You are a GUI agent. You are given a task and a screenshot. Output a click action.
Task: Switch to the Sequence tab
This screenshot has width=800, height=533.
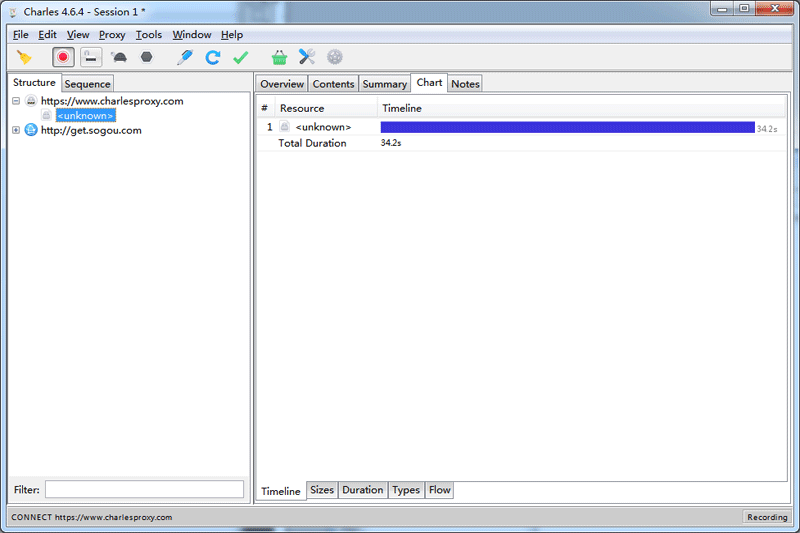(x=87, y=84)
